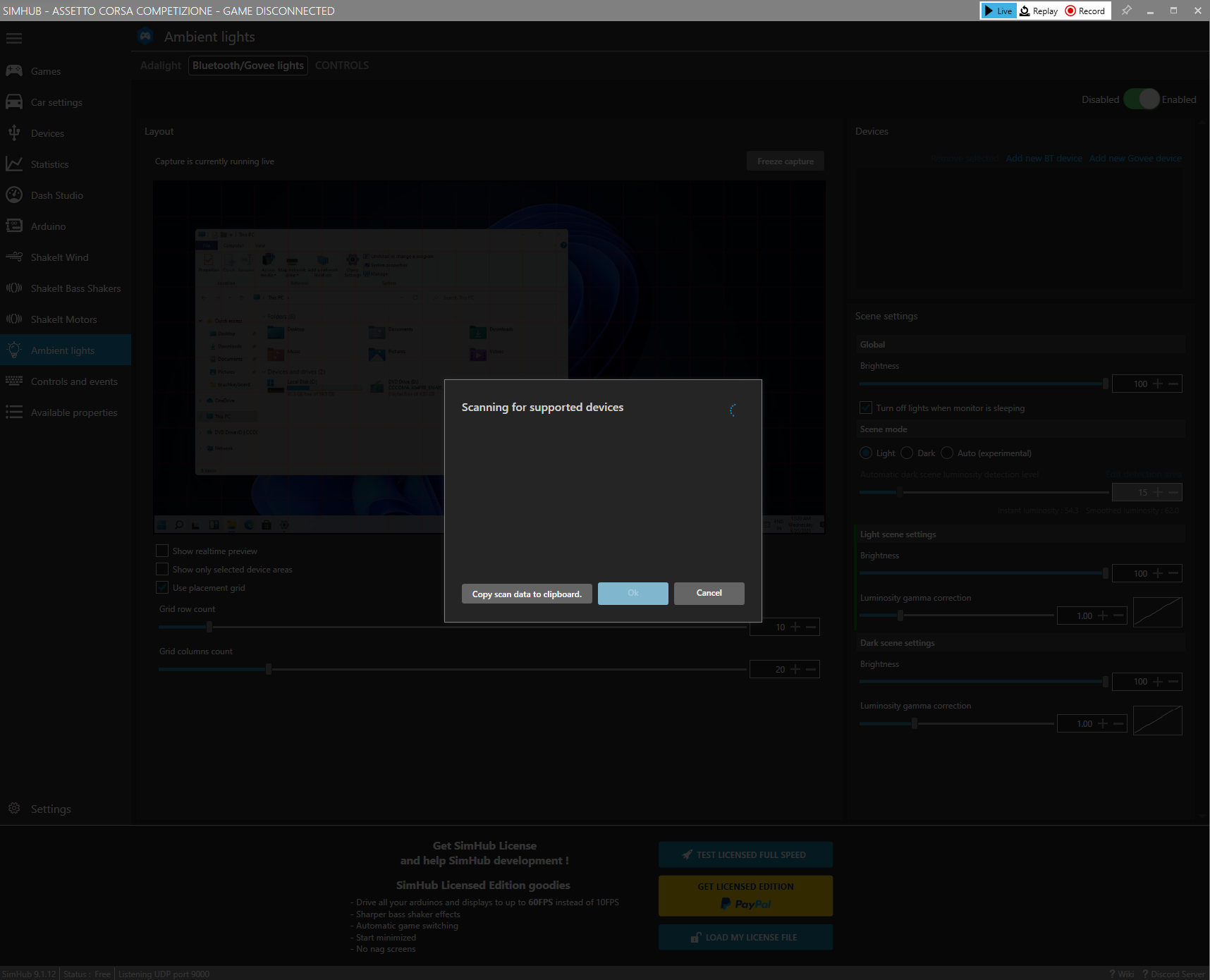This screenshot has height=980, width=1210.
Task: Click the Global Brightness slider
Action: [980, 384]
